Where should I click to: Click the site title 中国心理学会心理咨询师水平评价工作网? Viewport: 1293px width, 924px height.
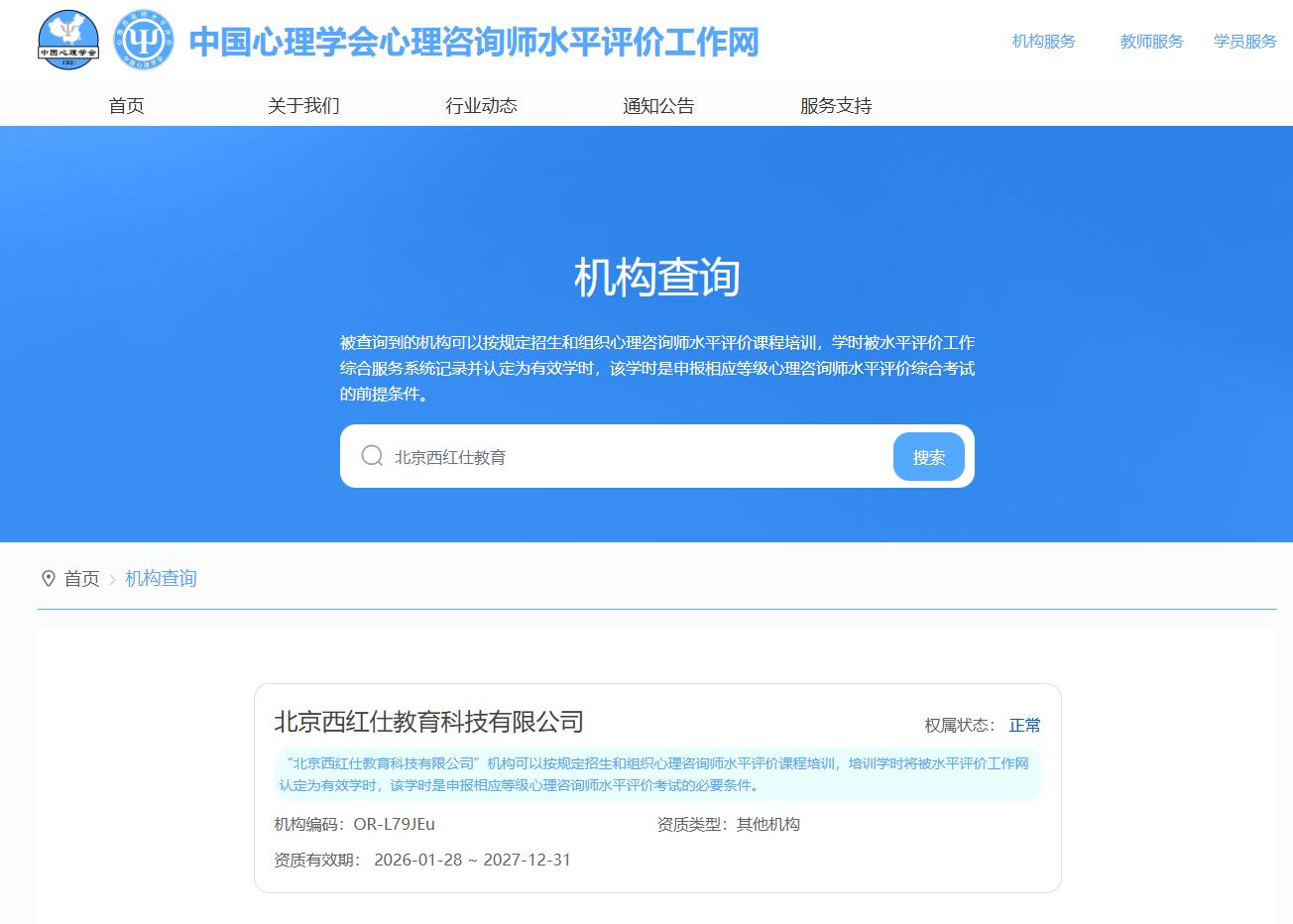coord(474,42)
